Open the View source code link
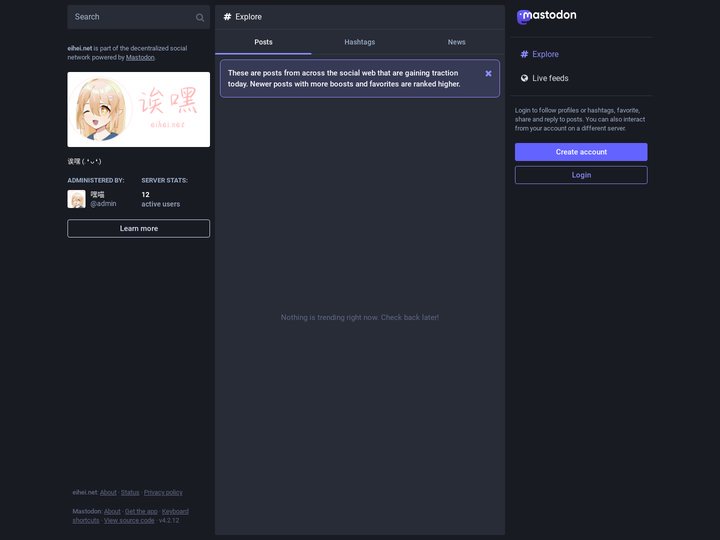 pos(129,520)
